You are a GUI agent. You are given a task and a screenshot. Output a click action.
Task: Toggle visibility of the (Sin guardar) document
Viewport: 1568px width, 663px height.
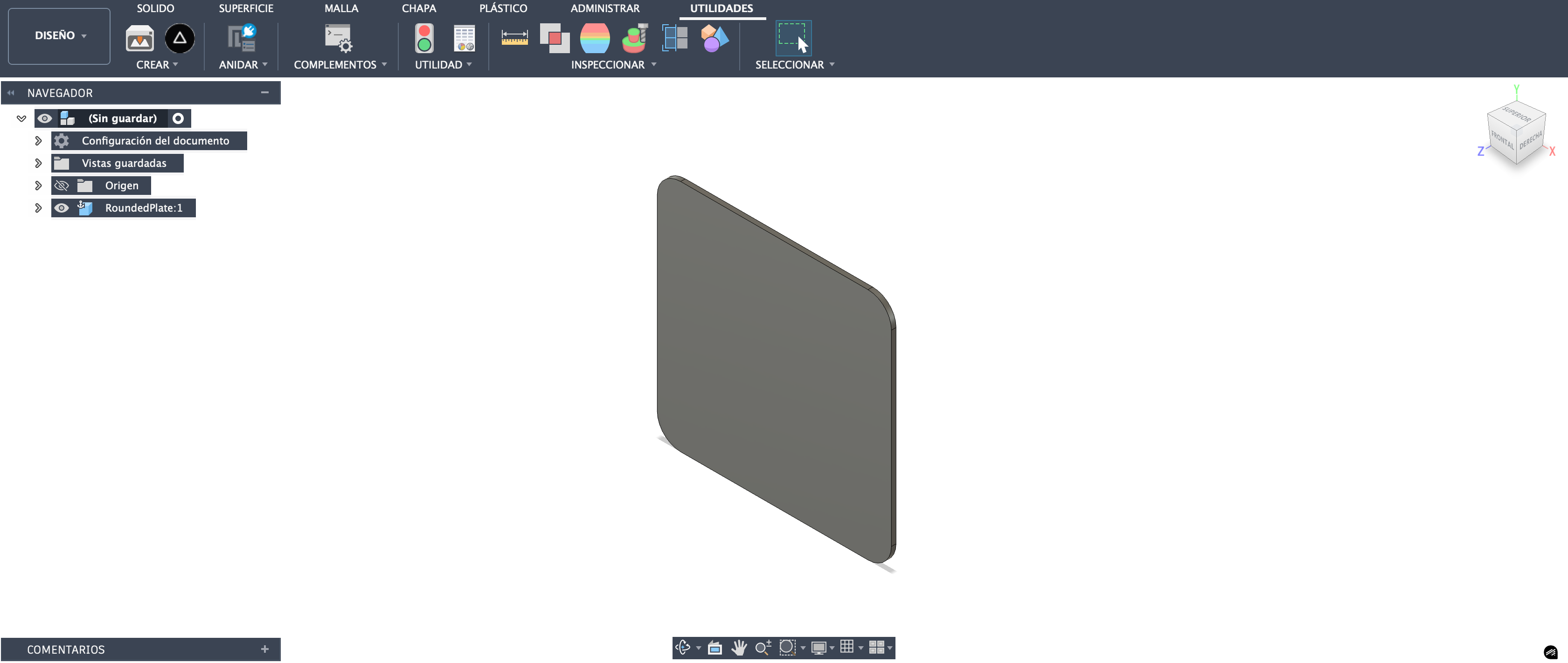click(x=44, y=118)
